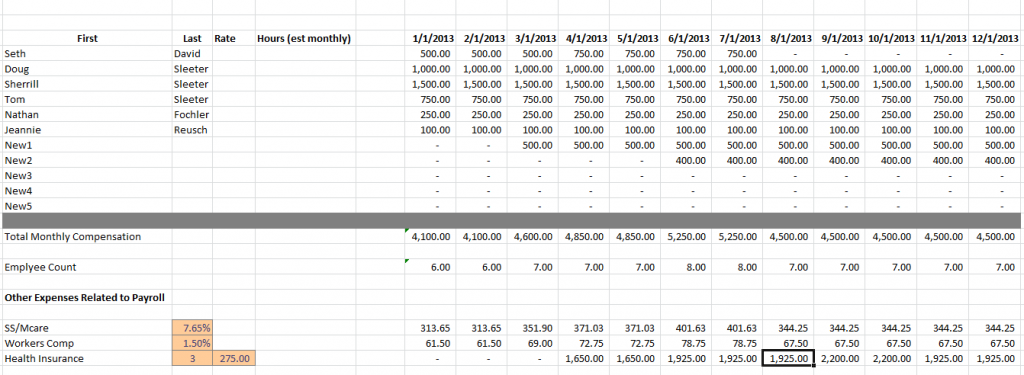The height and width of the screenshot is (375, 1024).
Task: Click the 'New1' placeholder employee cell
Action: pyautogui.click(x=87, y=145)
